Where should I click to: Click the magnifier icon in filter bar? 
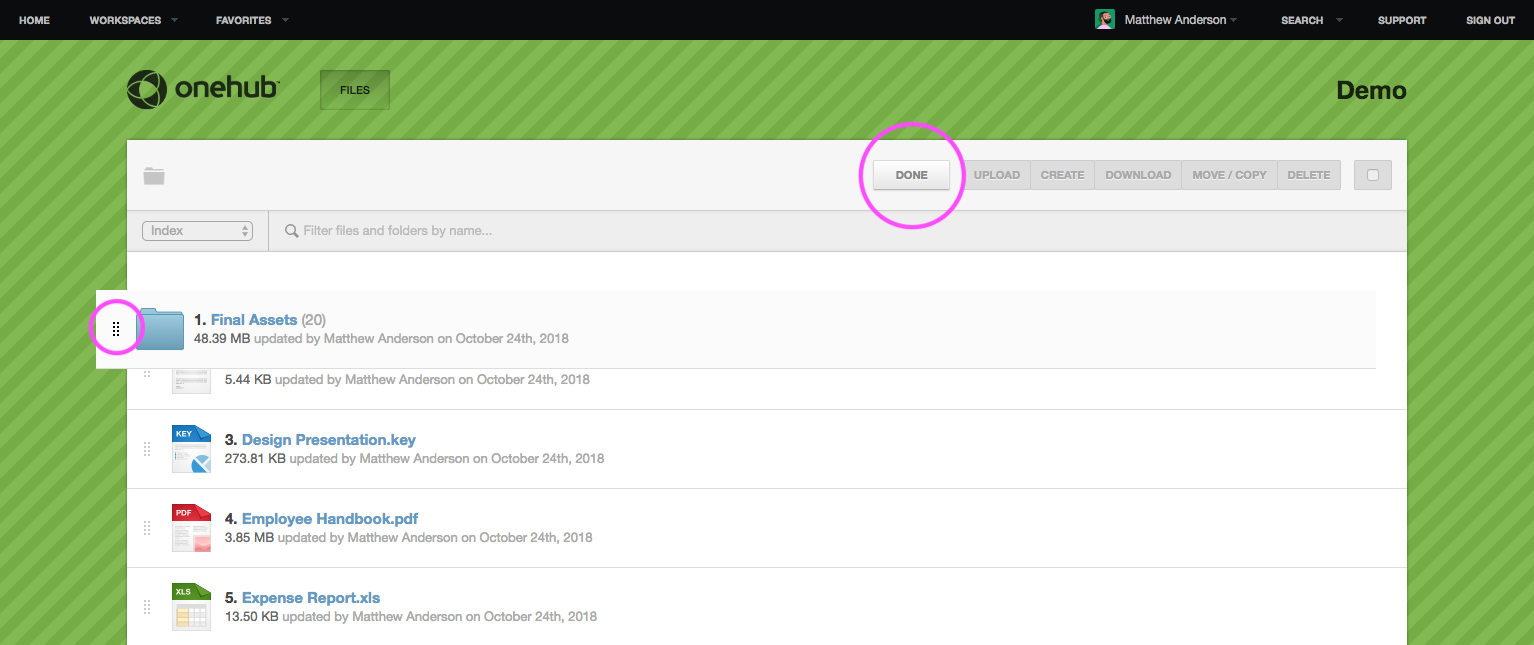pyautogui.click(x=292, y=231)
